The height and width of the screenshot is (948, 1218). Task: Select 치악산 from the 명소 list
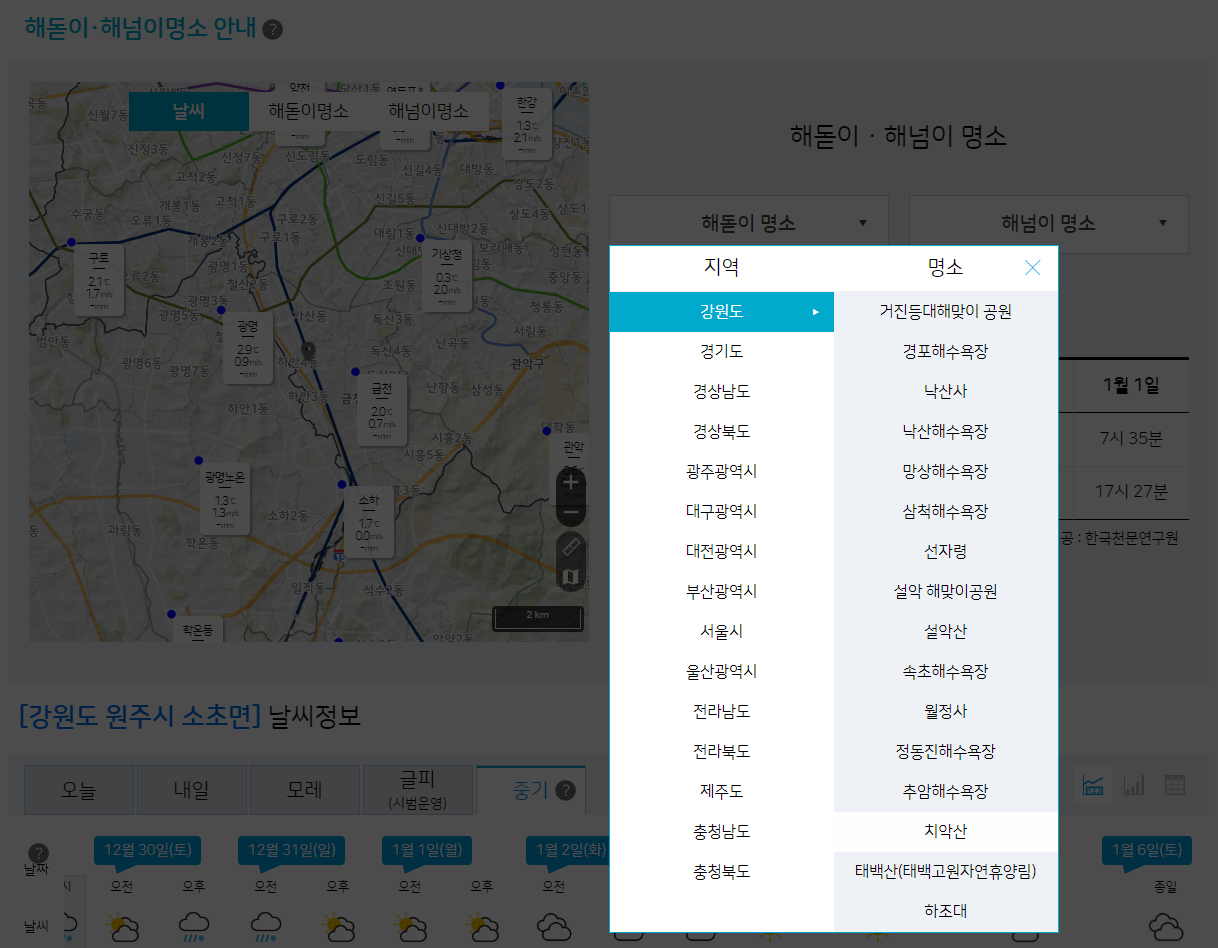coord(944,831)
